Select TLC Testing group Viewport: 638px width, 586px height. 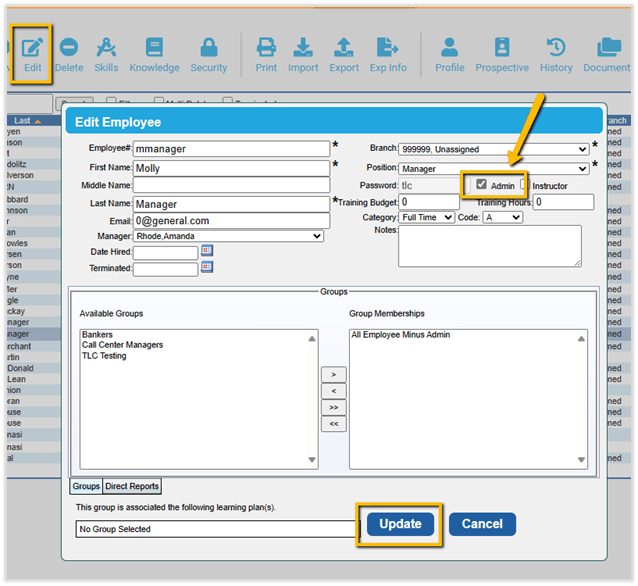tap(104, 356)
